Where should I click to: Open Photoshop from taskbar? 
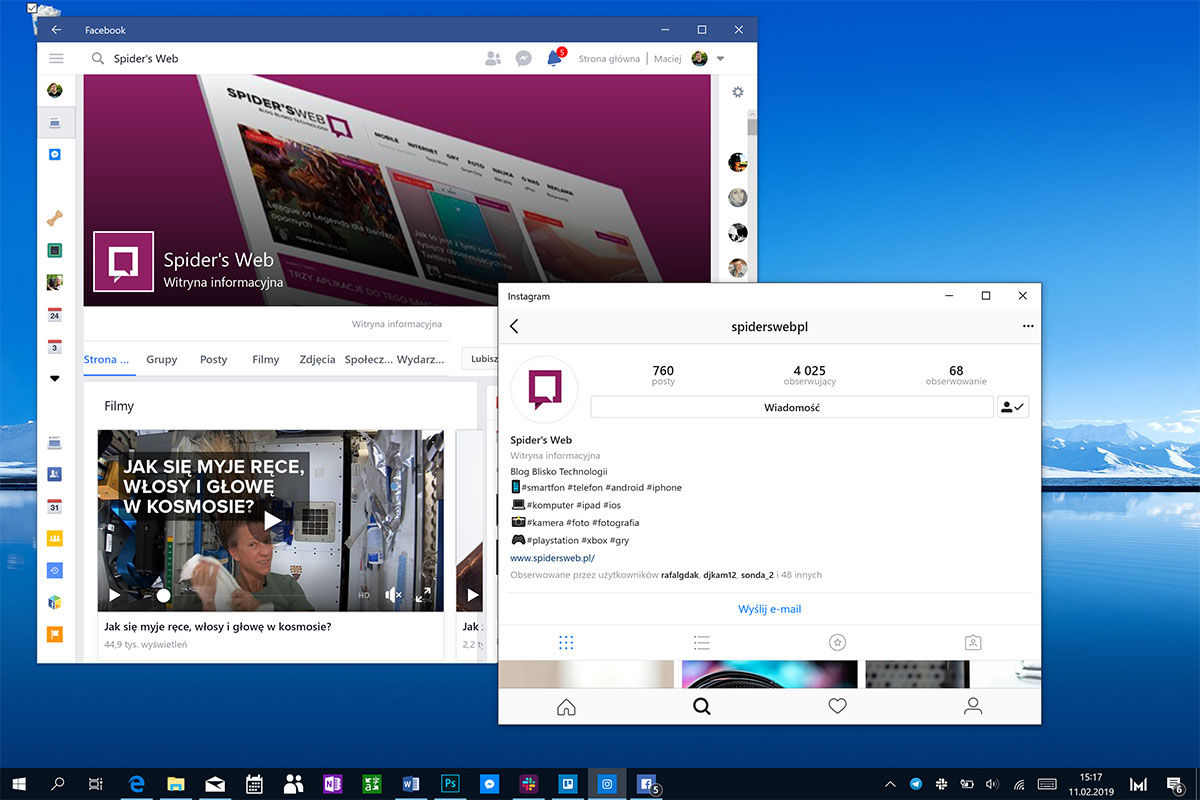[450, 785]
